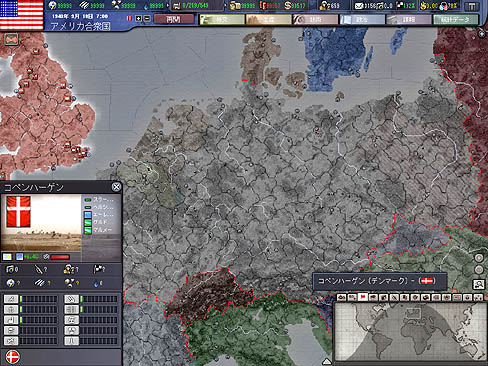This screenshot has height=366, width=488.
Task: Open the menu button at top-right corner
Action: 472,6
